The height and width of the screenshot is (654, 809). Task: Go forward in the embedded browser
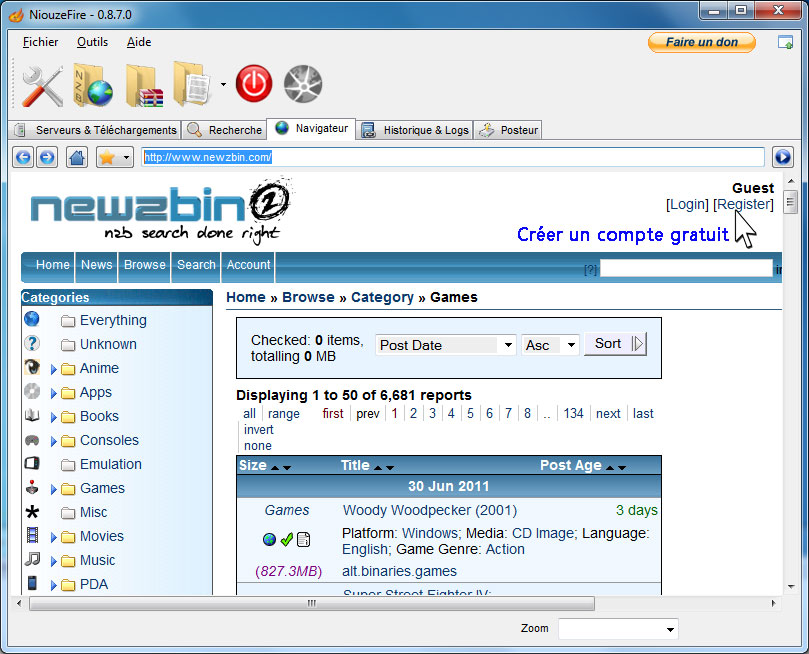click(47, 157)
